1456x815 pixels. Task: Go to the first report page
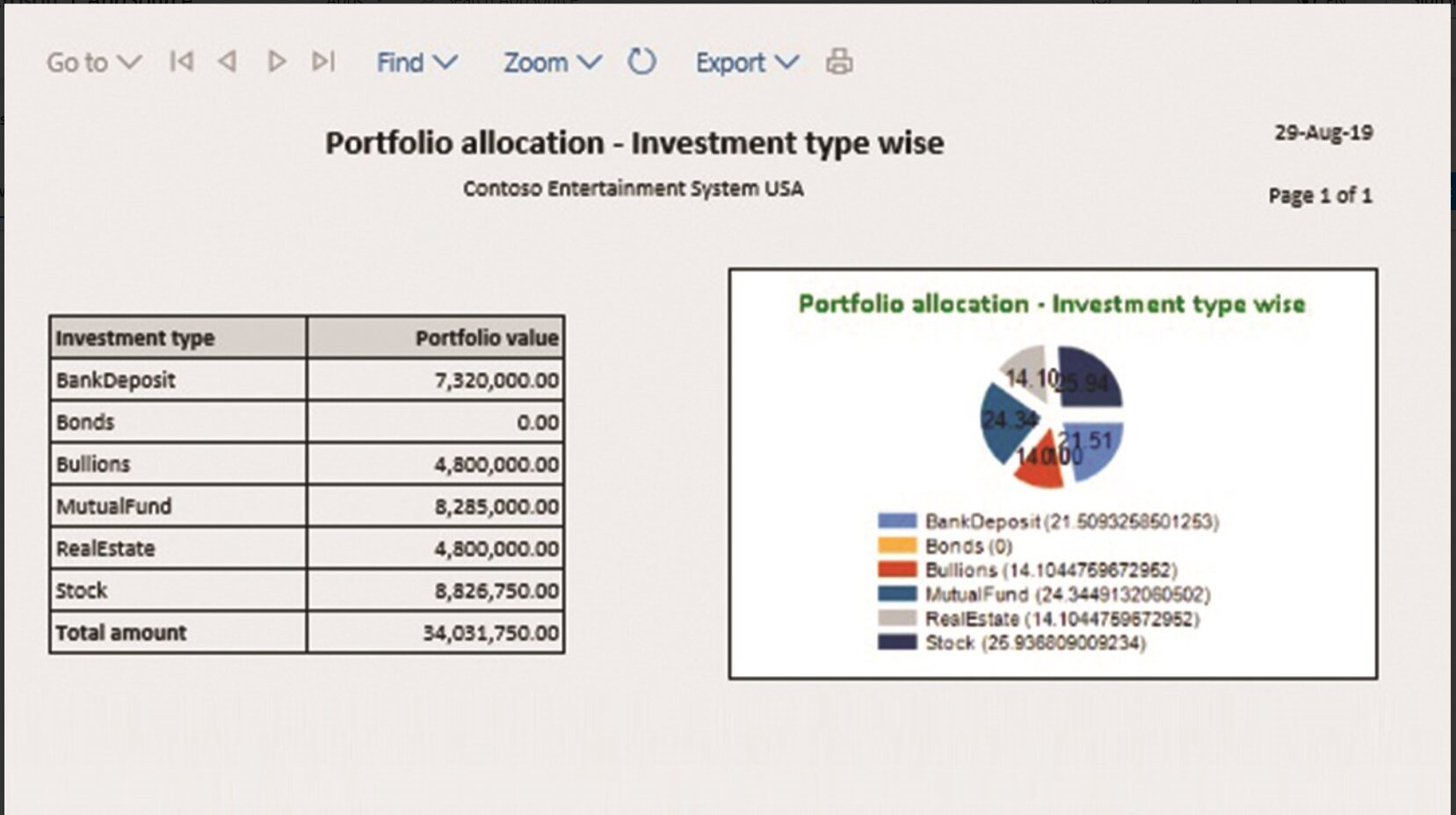pyautogui.click(x=182, y=62)
